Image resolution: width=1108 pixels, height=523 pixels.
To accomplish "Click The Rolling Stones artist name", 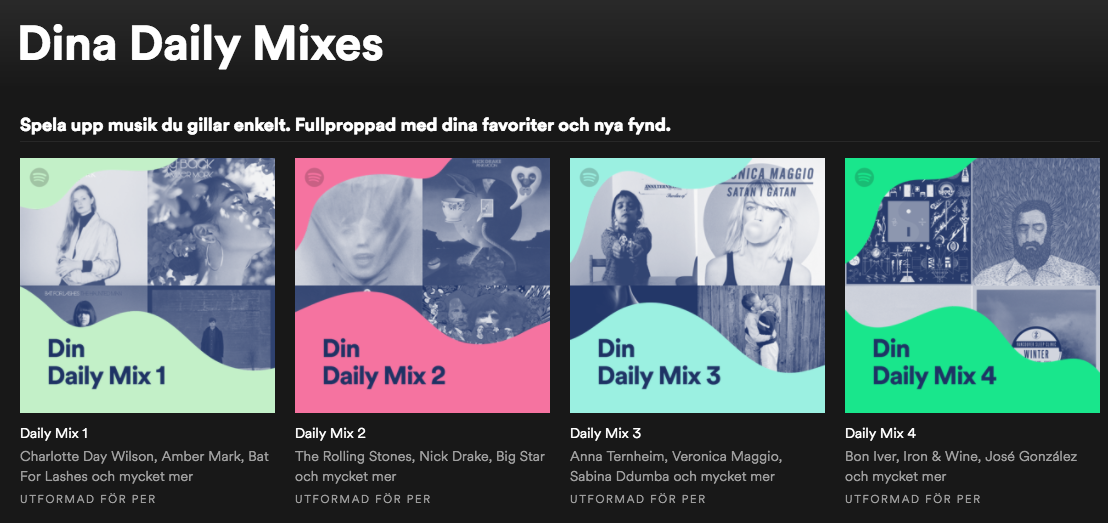I will tap(353, 456).
